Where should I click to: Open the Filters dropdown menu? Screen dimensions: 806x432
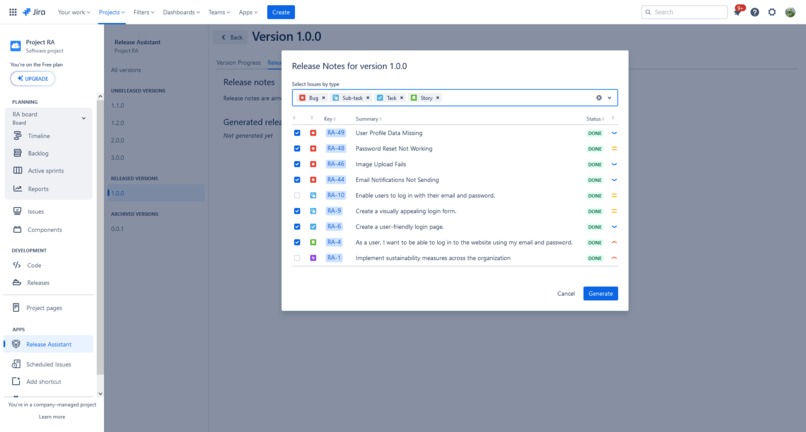coord(143,12)
